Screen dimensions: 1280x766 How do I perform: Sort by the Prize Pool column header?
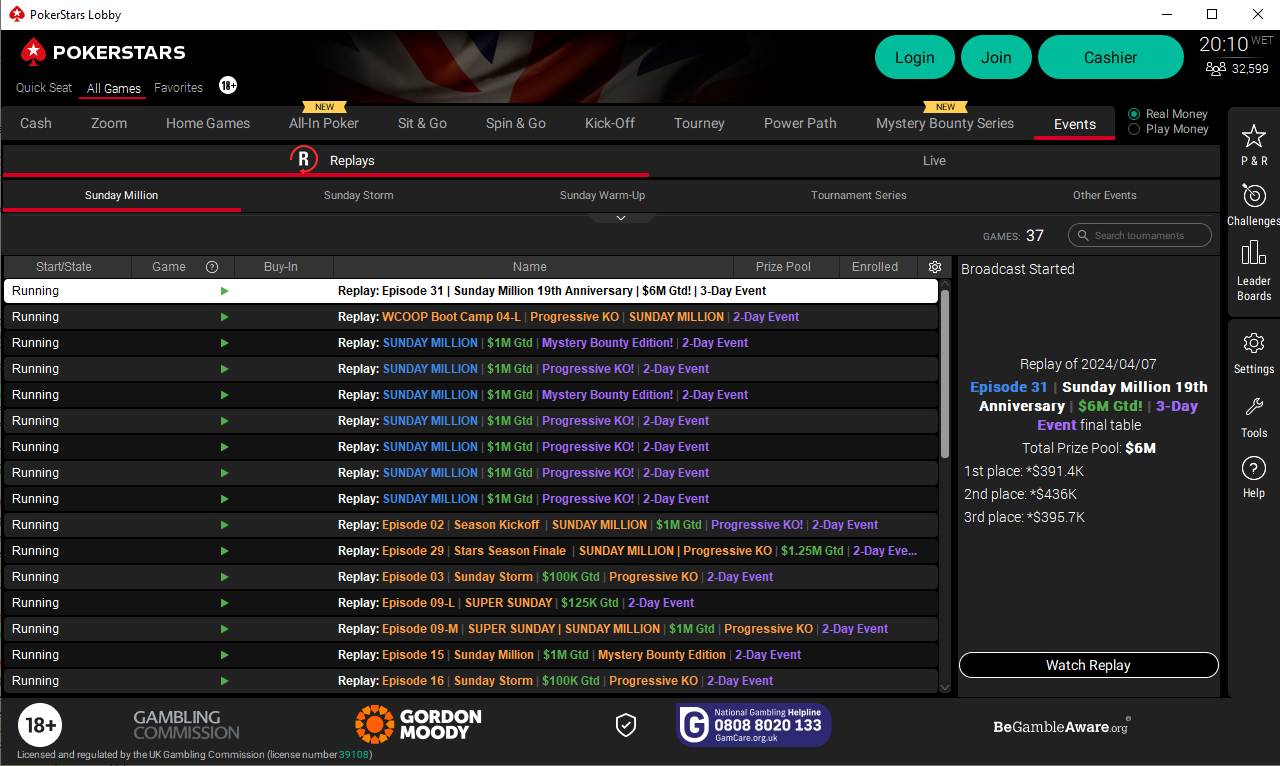coord(784,267)
